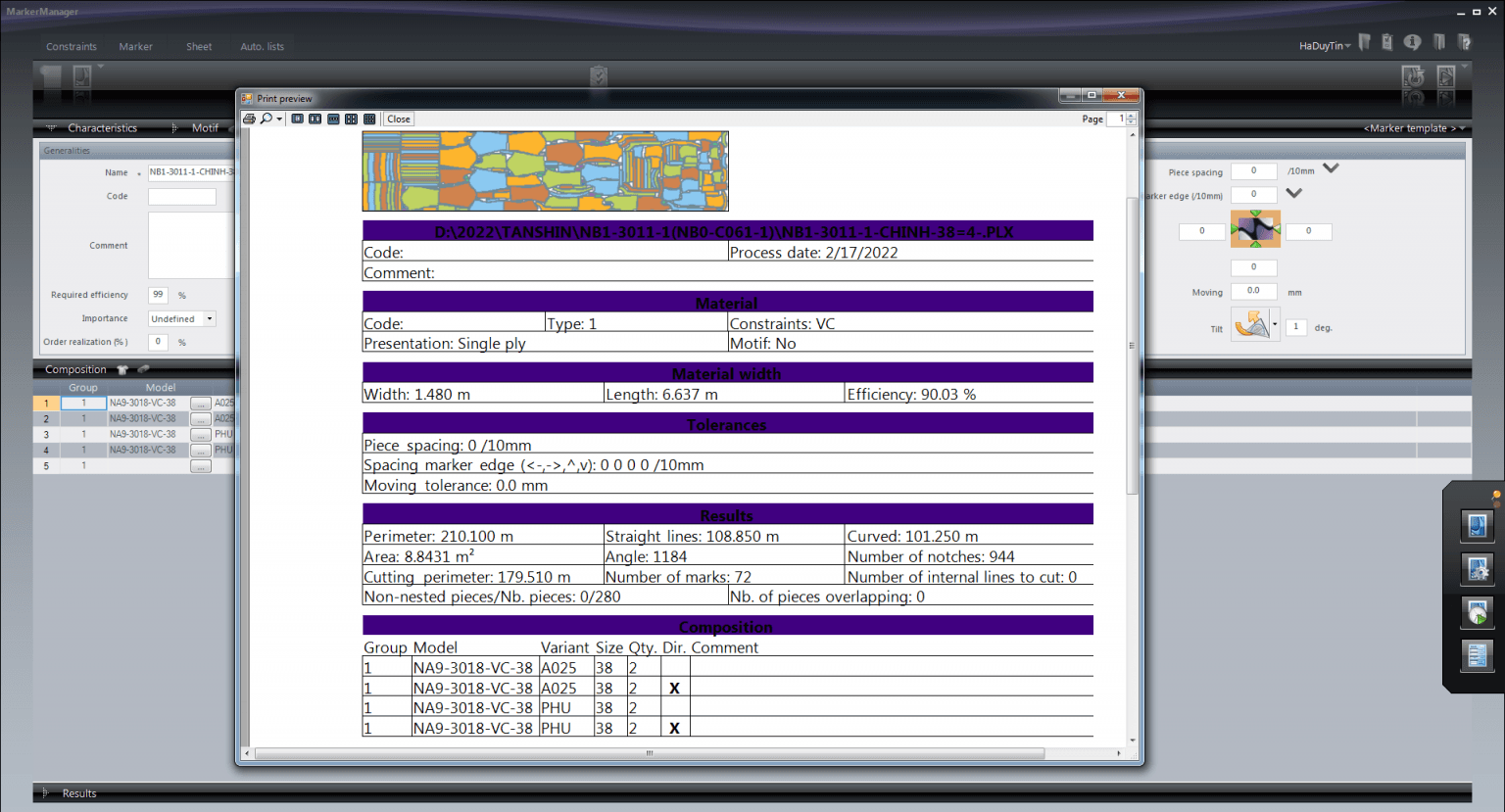Image resolution: width=1505 pixels, height=812 pixels.
Task: Open the HaDuyTin user menu
Action: 1322,45
